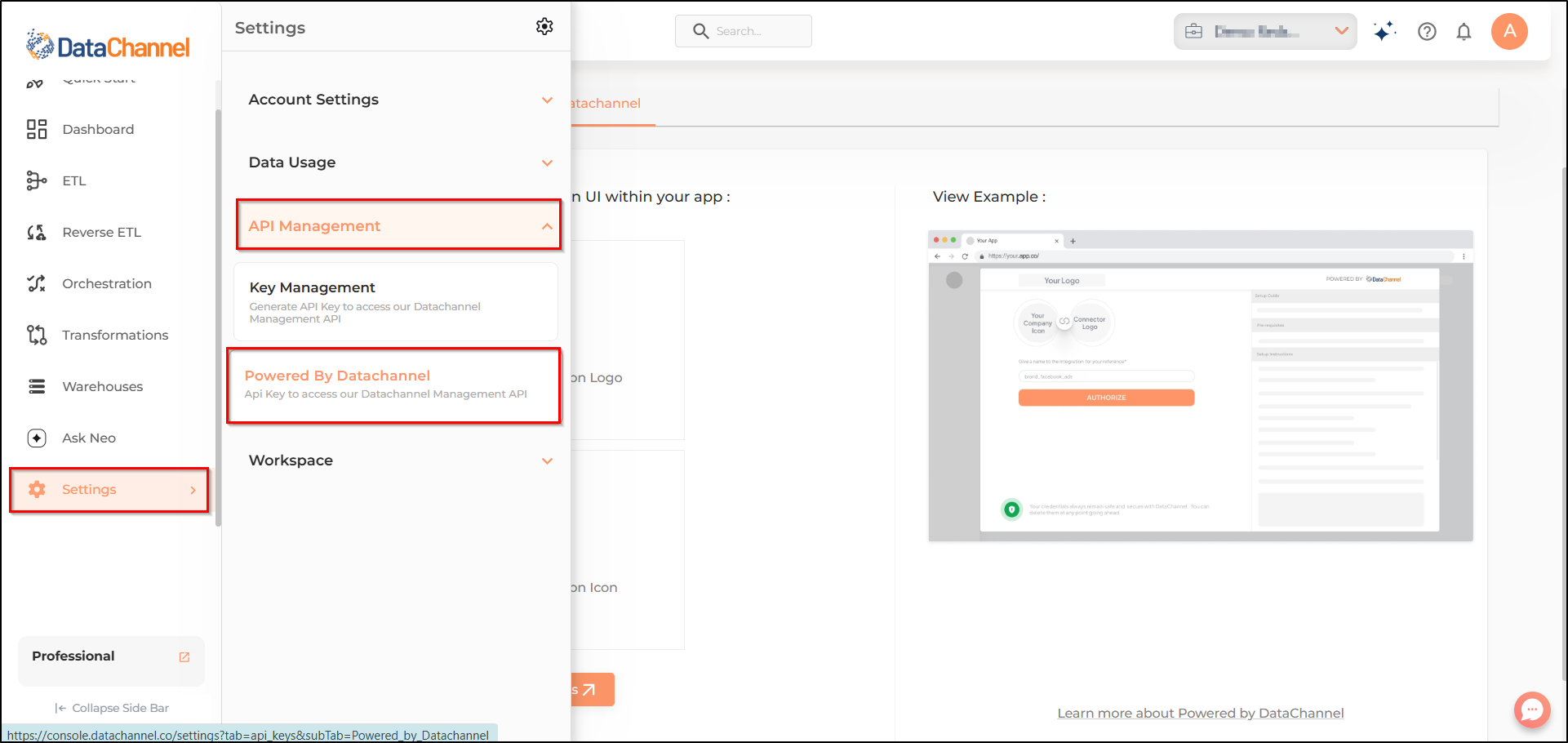Click the gear icon in Settings panel header
The height and width of the screenshot is (743, 1568).
coord(544,27)
